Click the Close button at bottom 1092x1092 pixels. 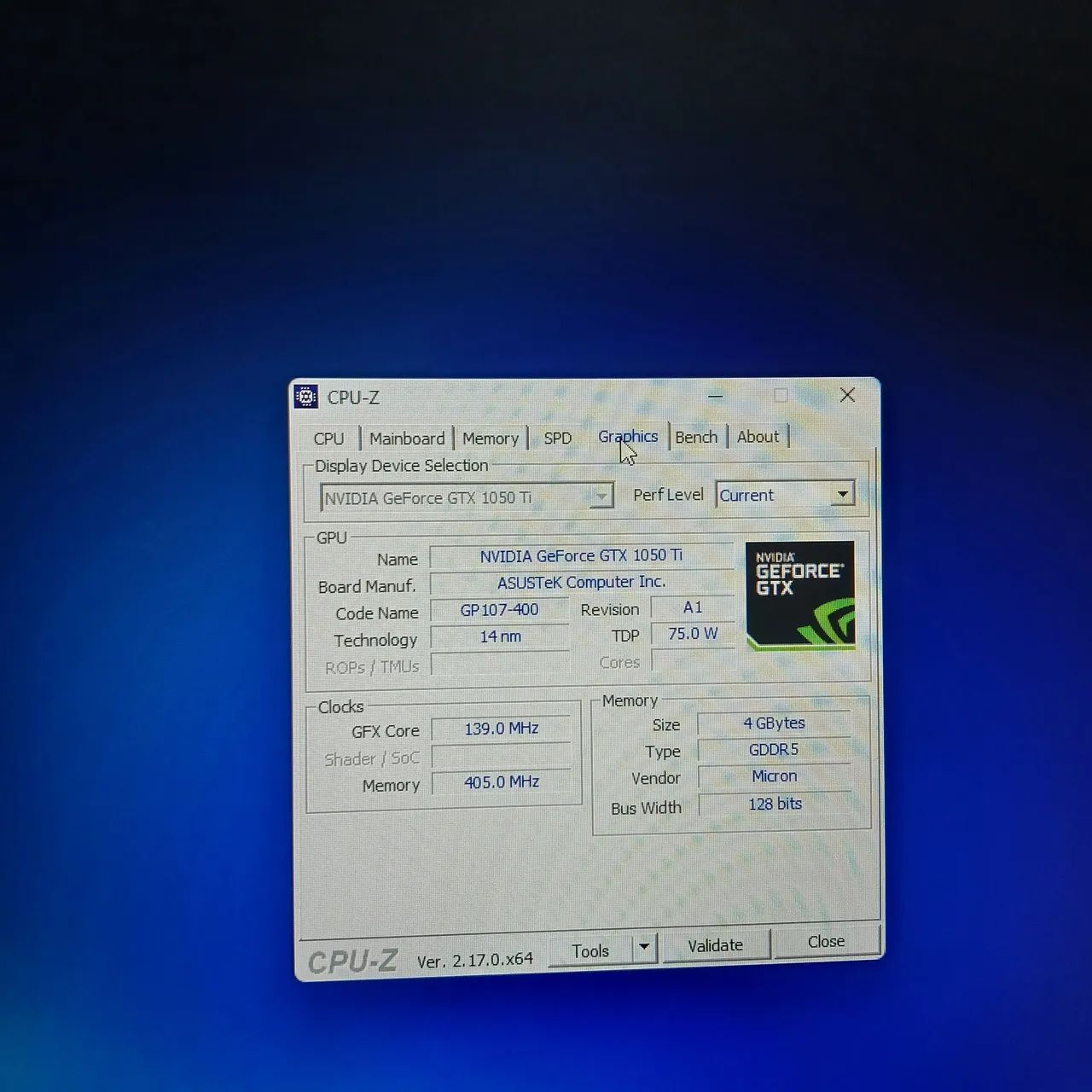[x=826, y=941]
